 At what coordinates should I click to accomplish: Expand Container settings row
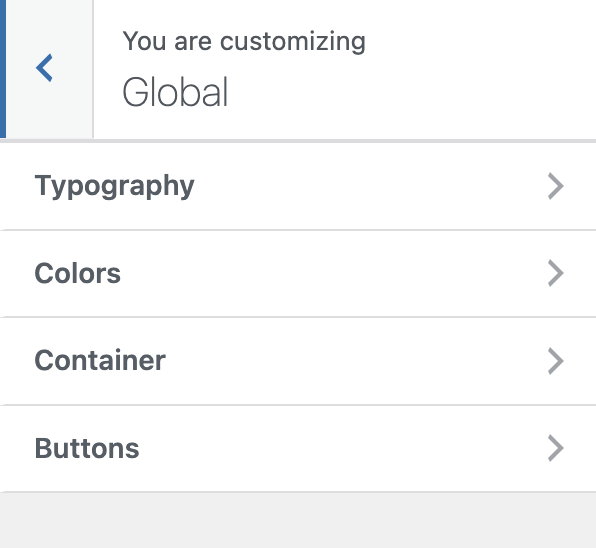click(x=298, y=361)
